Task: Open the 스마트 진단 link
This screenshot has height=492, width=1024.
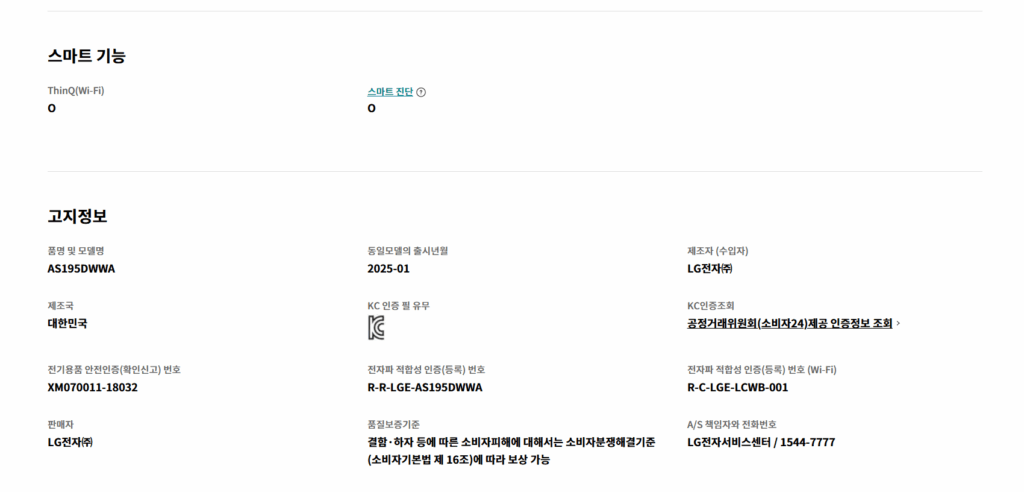Action: click(x=389, y=92)
